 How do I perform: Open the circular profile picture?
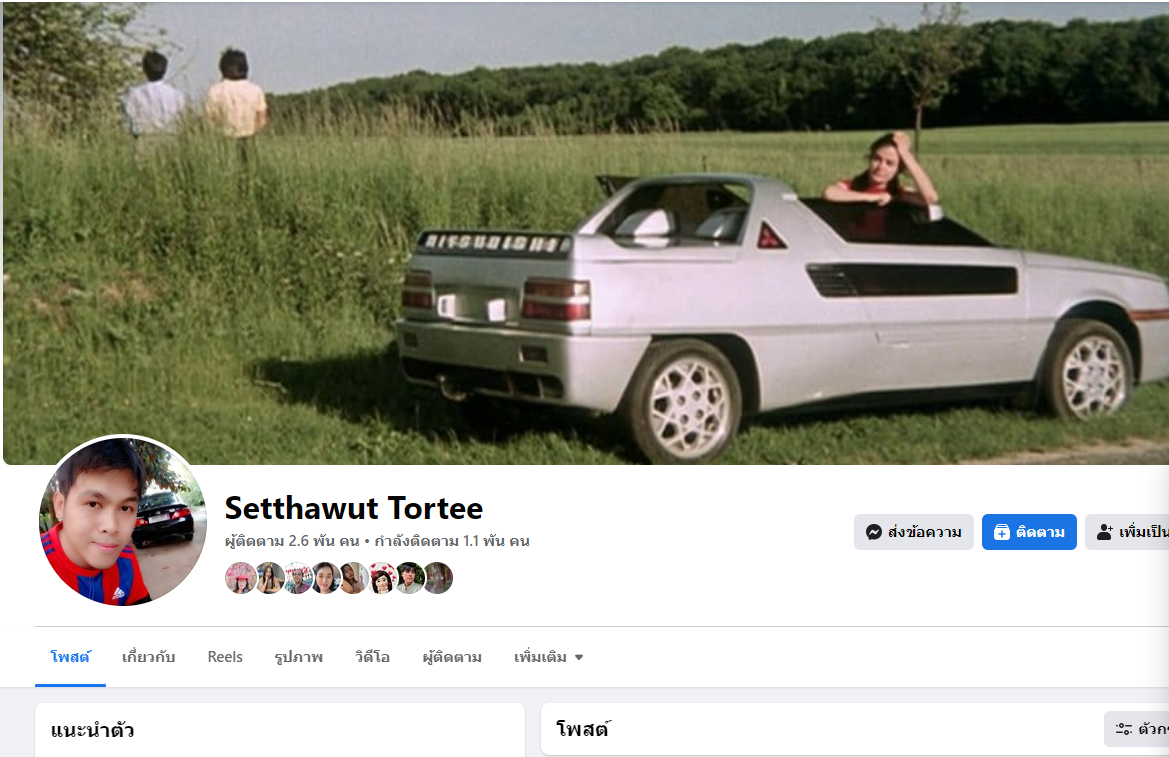tap(123, 521)
